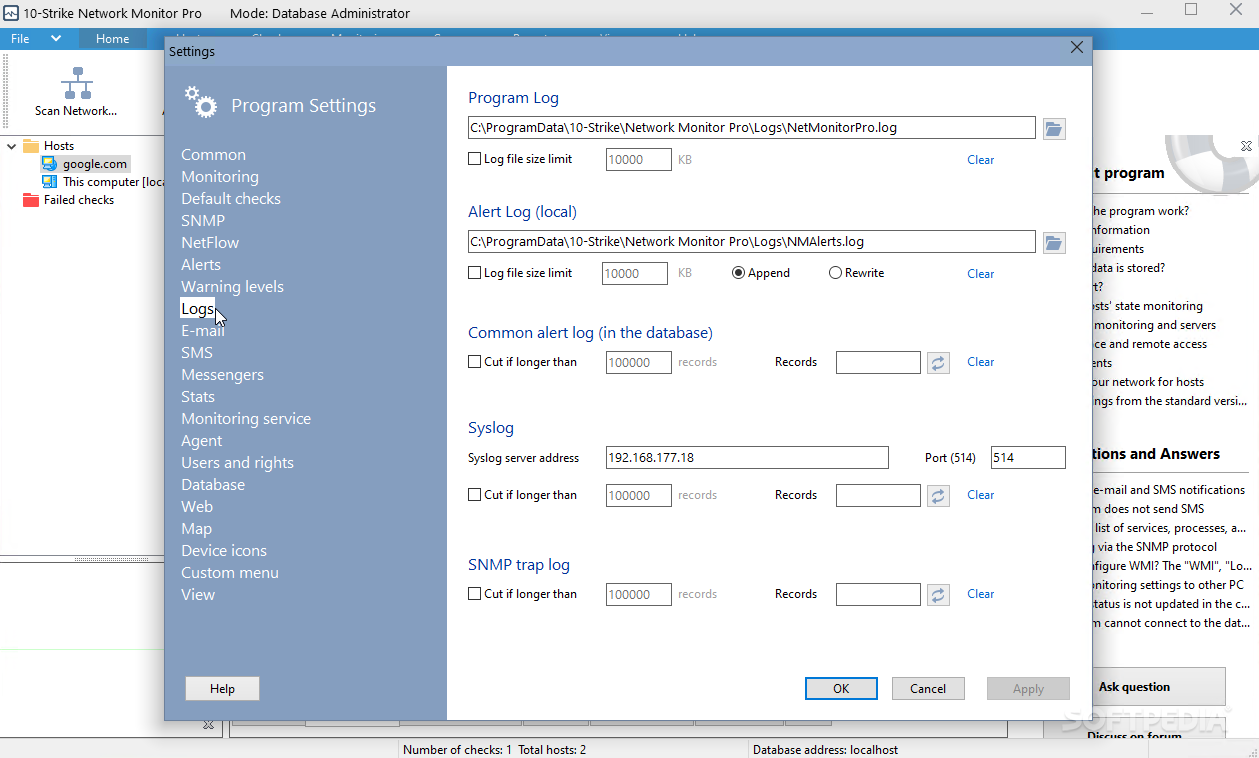The height and width of the screenshot is (758, 1259).
Task: Select google.com host icon in tree
Action: (49, 164)
